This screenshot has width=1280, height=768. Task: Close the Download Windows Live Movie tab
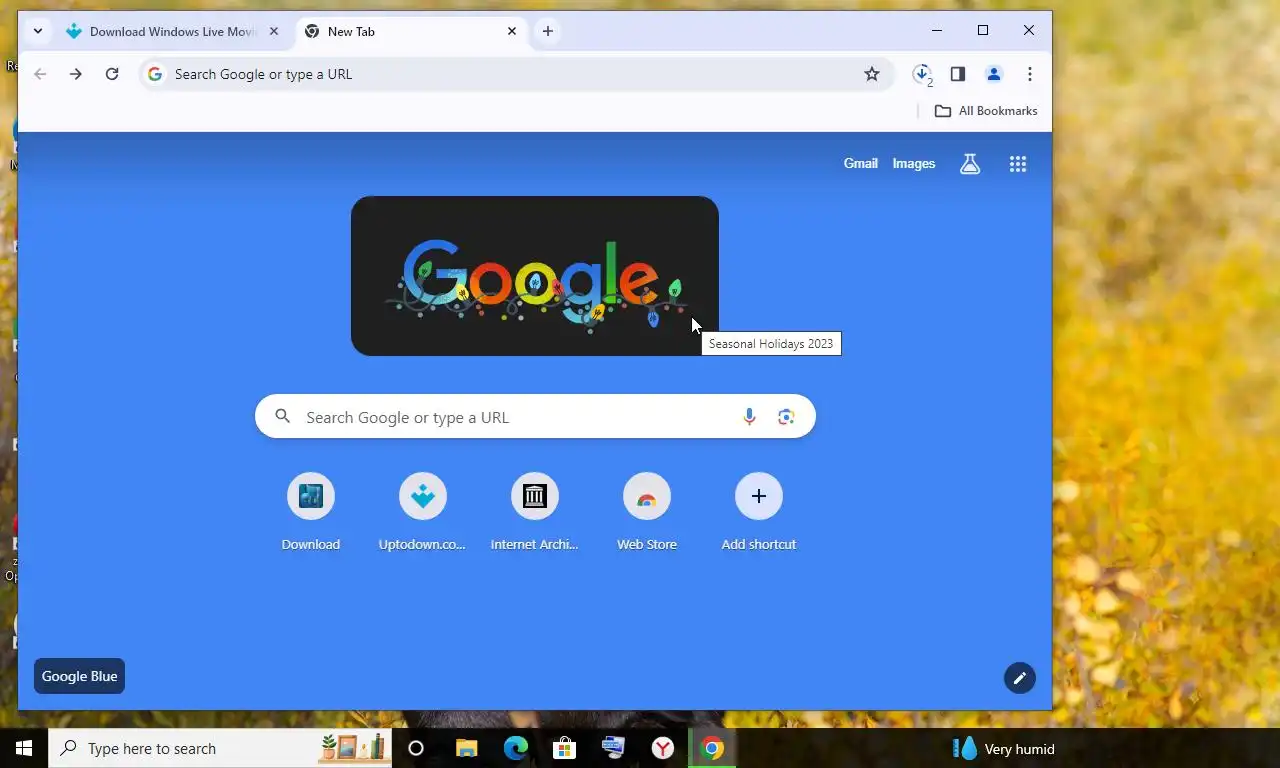pos(274,31)
